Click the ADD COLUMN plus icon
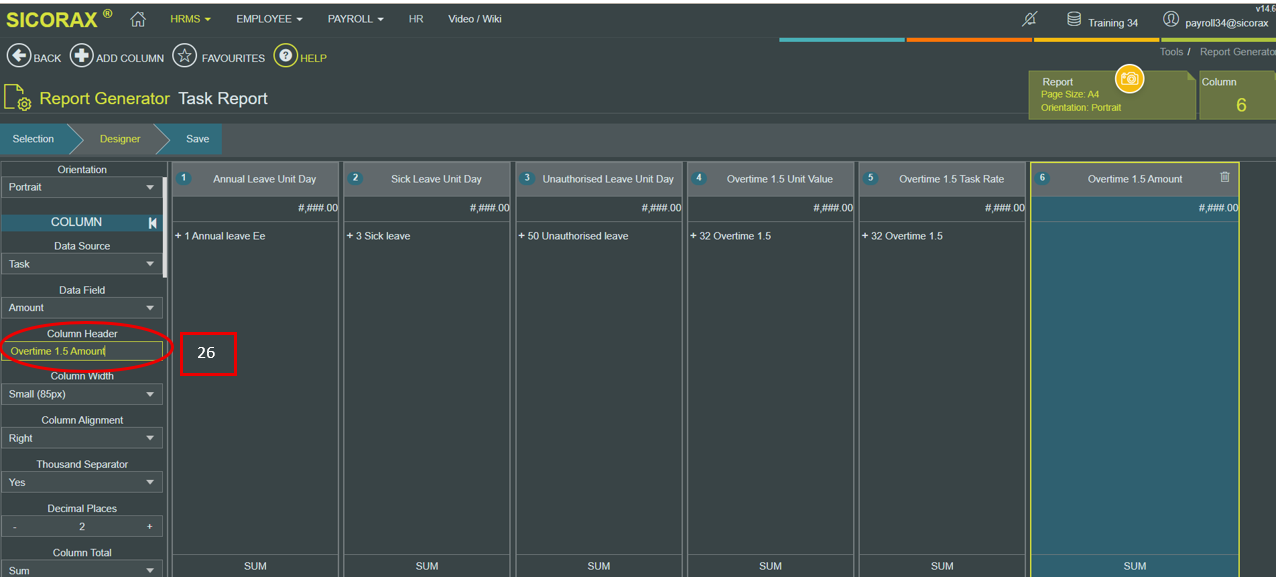Screen dimensions: 1276x577 point(81,56)
